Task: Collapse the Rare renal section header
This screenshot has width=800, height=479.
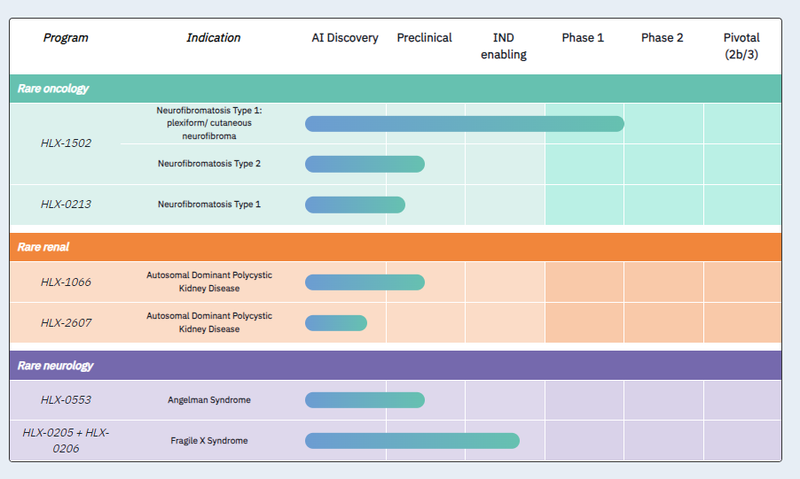Action: click(x=43, y=247)
